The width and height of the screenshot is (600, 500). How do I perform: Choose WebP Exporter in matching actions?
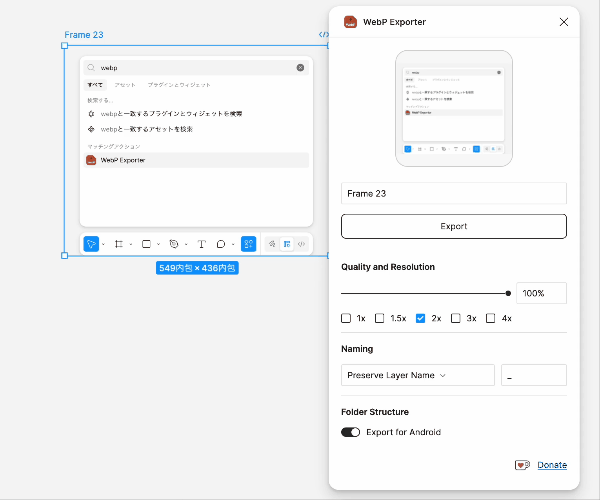(196, 160)
